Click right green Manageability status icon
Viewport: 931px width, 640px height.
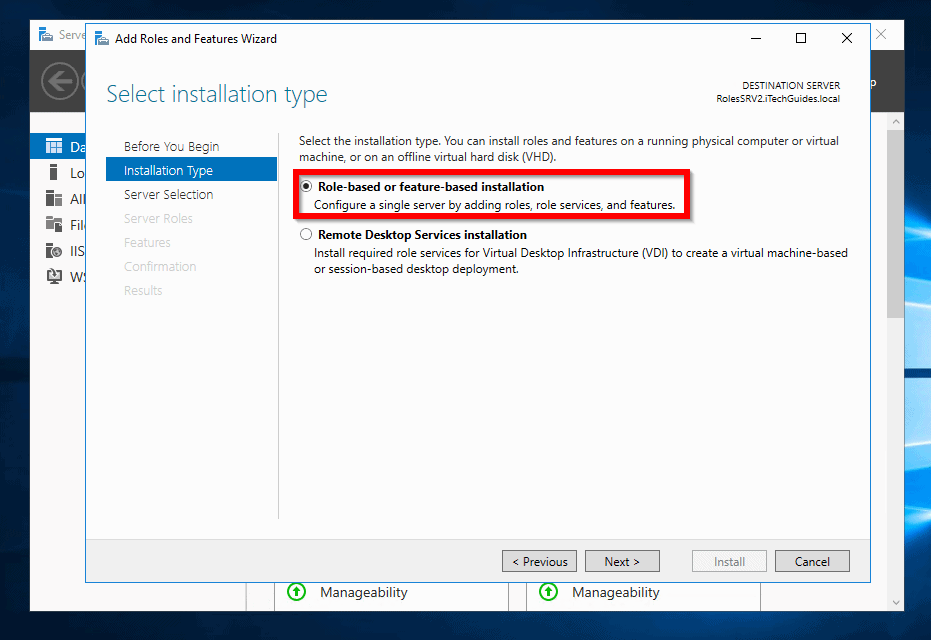(549, 592)
